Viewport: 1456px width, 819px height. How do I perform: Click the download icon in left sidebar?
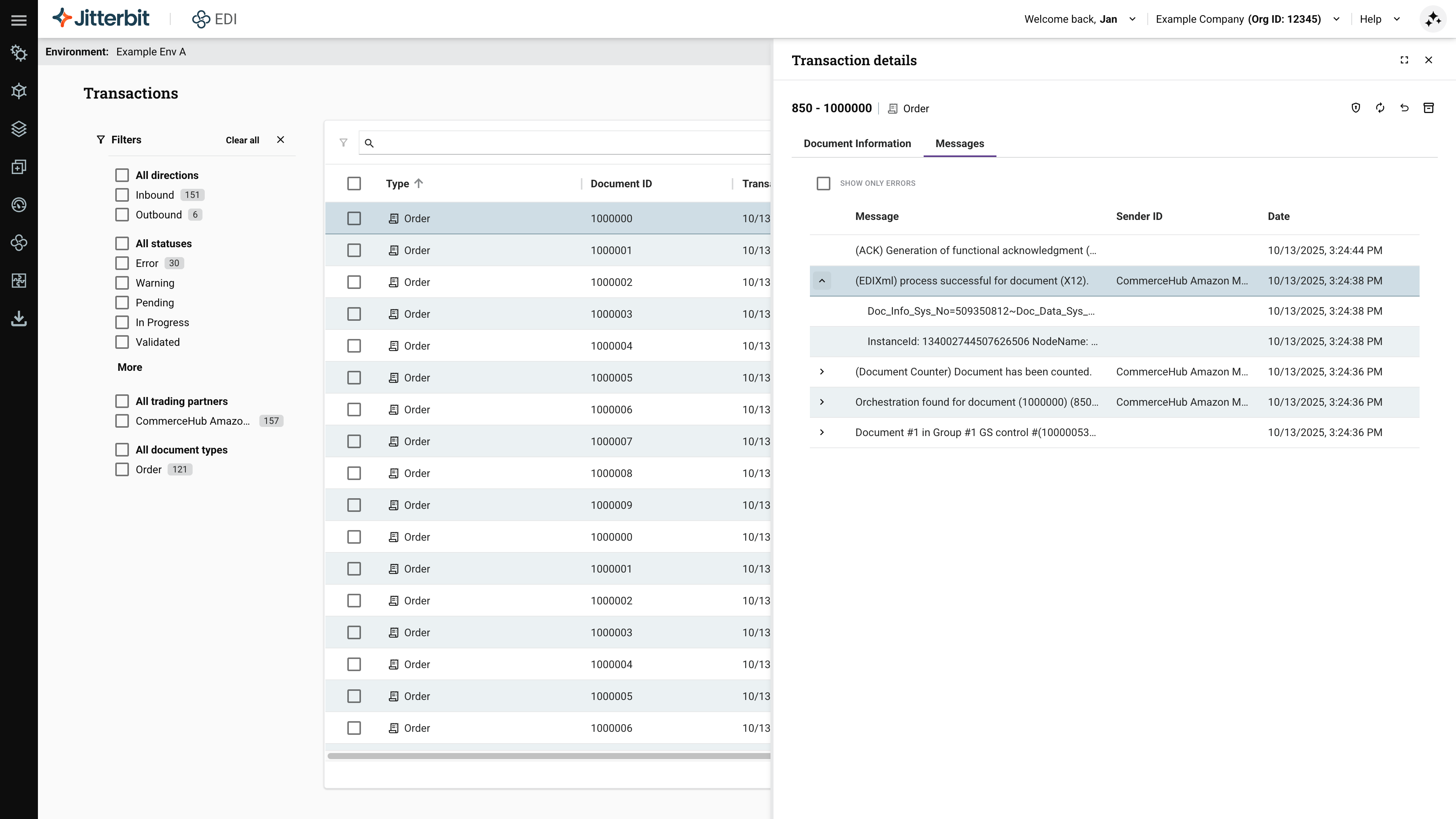pyautogui.click(x=19, y=319)
